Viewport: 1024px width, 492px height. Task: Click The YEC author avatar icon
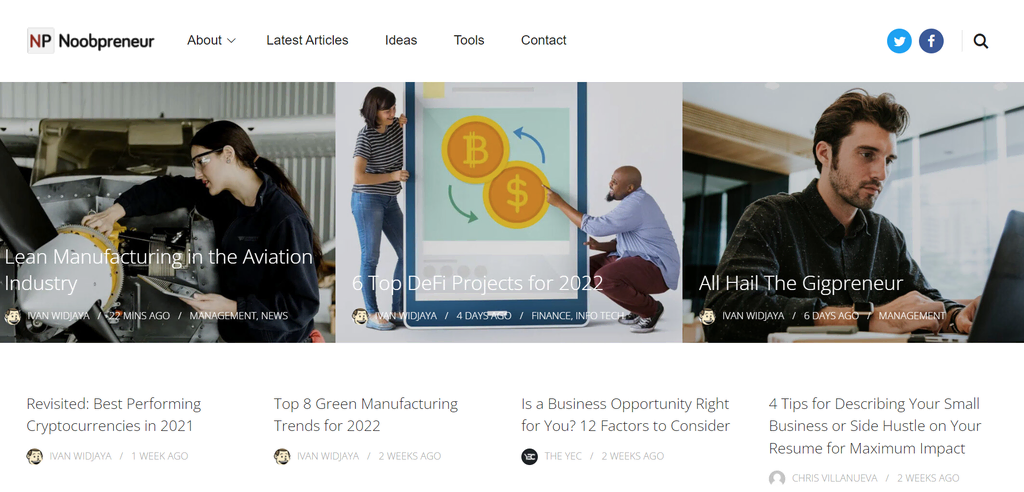[530, 456]
